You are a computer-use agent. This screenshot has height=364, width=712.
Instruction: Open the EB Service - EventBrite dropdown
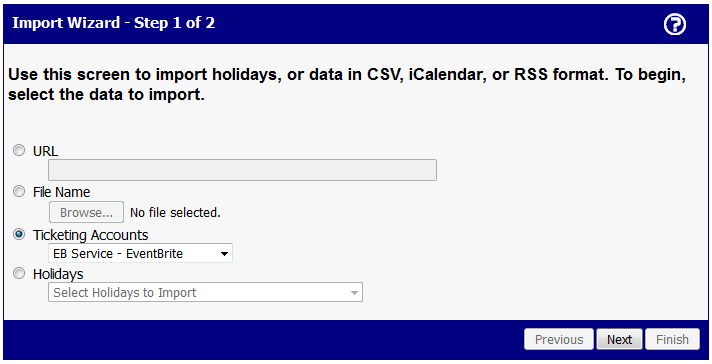click(140, 253)
